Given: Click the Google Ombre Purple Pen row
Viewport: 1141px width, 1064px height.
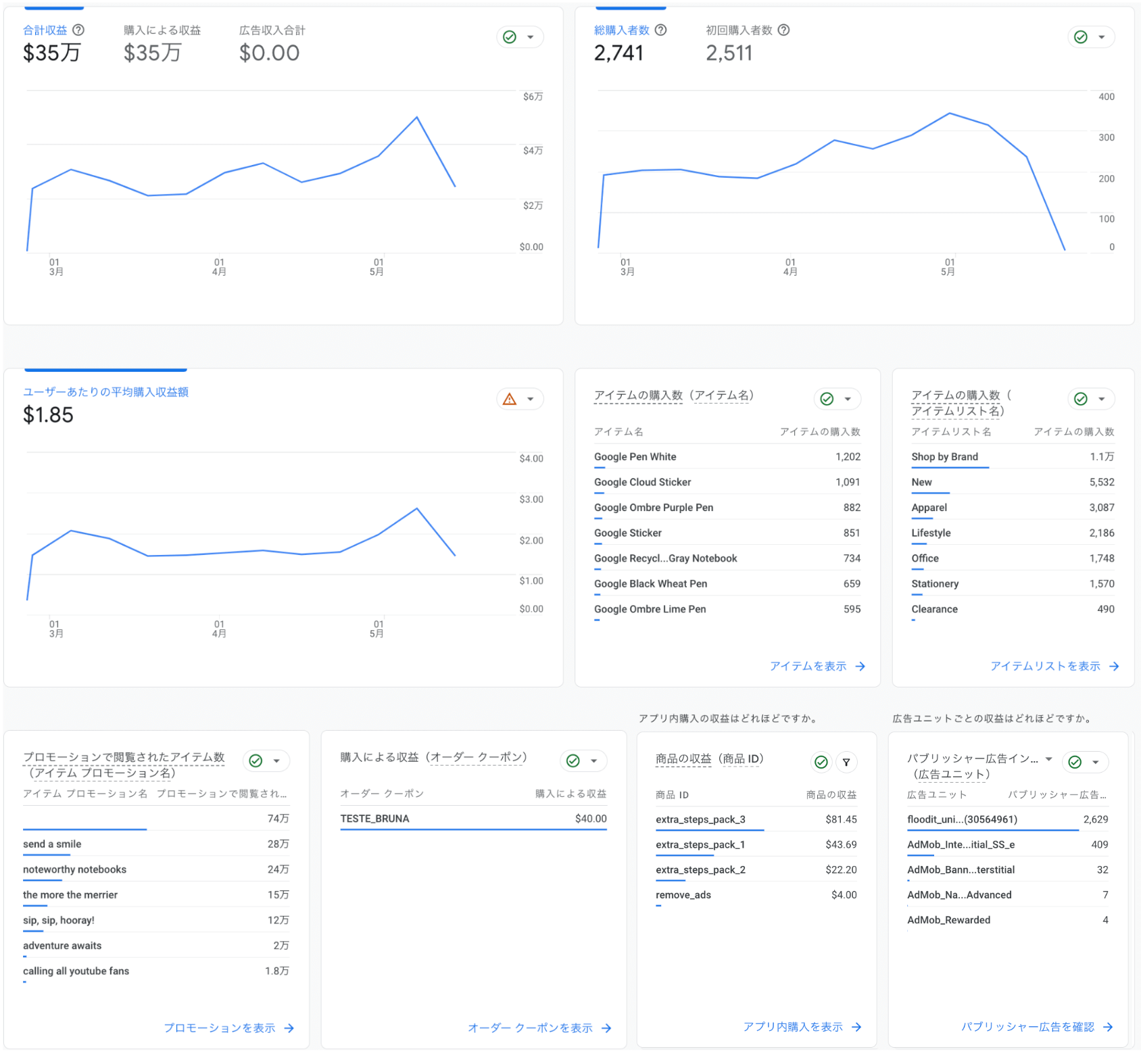Looking at the screenshot, I should point(727,508).
